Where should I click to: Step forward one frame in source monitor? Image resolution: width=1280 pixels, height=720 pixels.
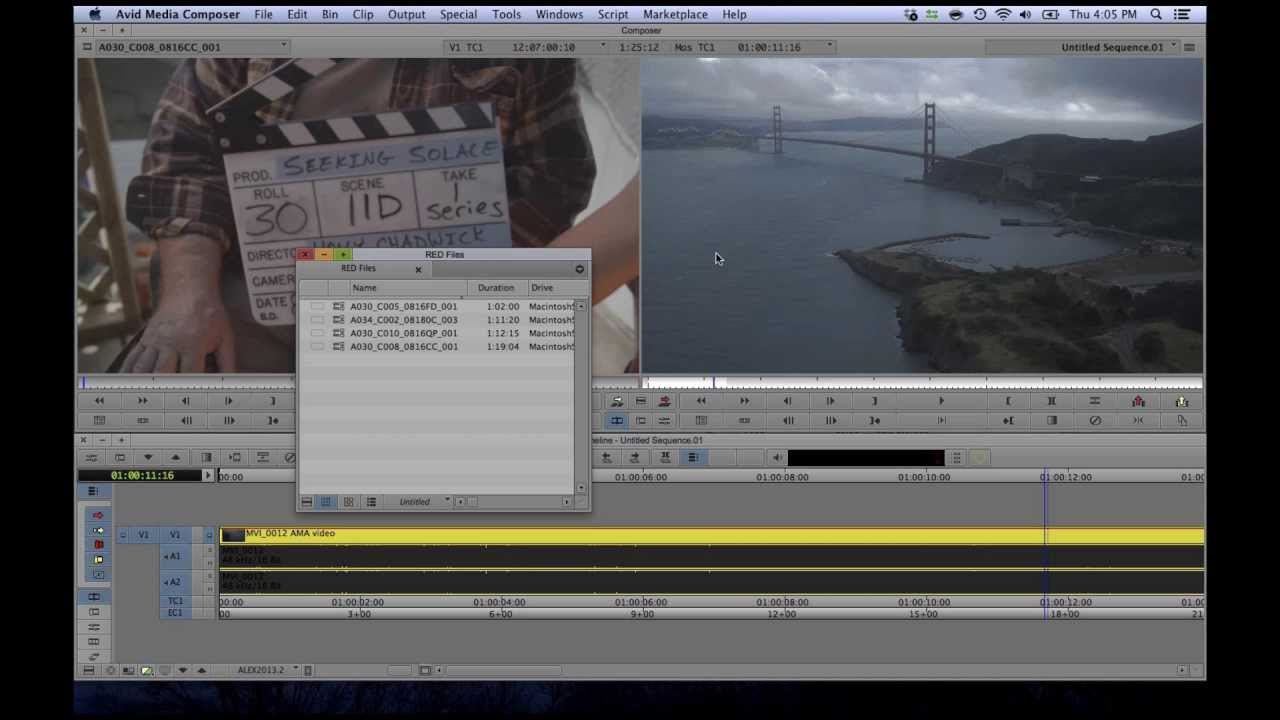coord(229,401)
